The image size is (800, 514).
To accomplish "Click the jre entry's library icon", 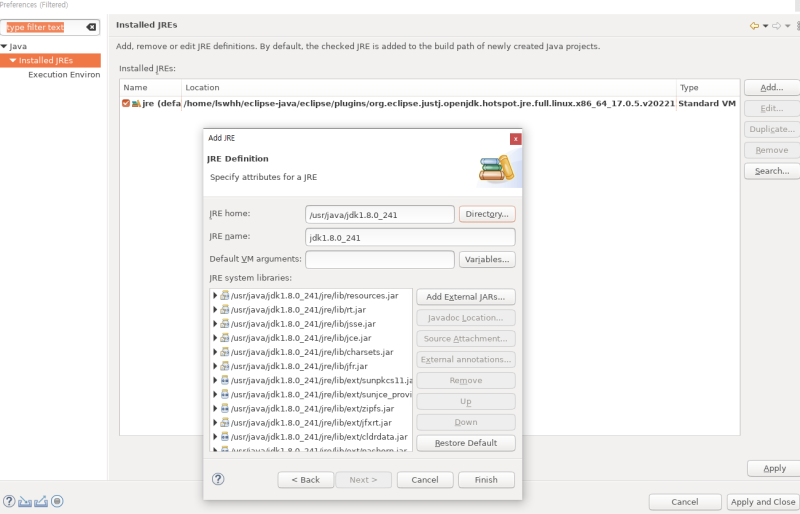I will click(136, 104).
